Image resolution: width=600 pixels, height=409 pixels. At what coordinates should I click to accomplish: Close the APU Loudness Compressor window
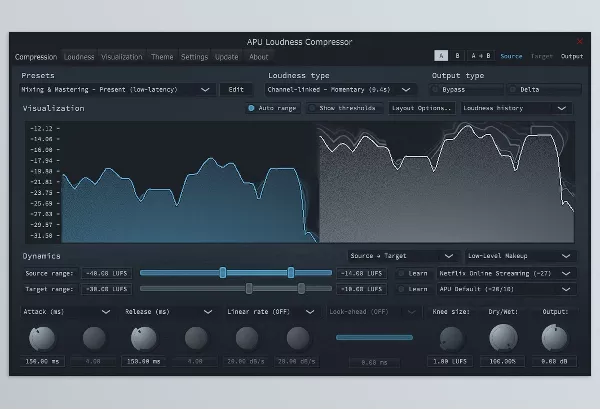[x=580, y=41]
